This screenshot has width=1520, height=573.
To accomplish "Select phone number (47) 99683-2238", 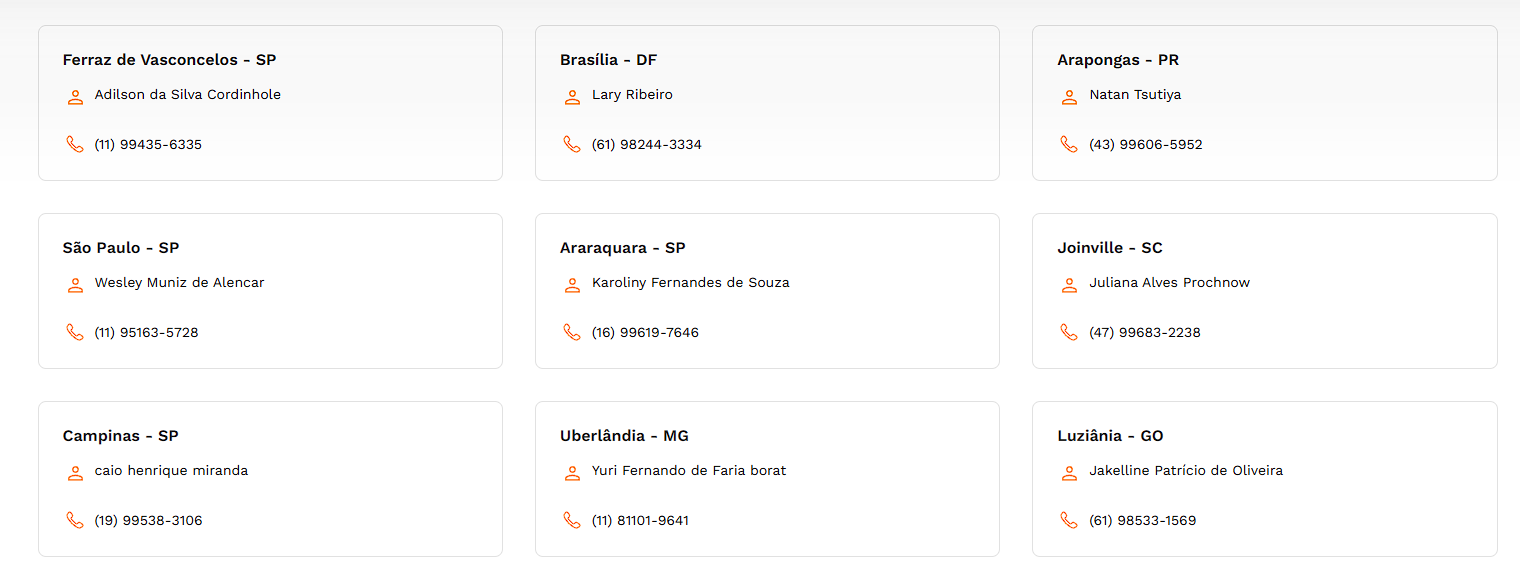I will tap(1145, 332).
